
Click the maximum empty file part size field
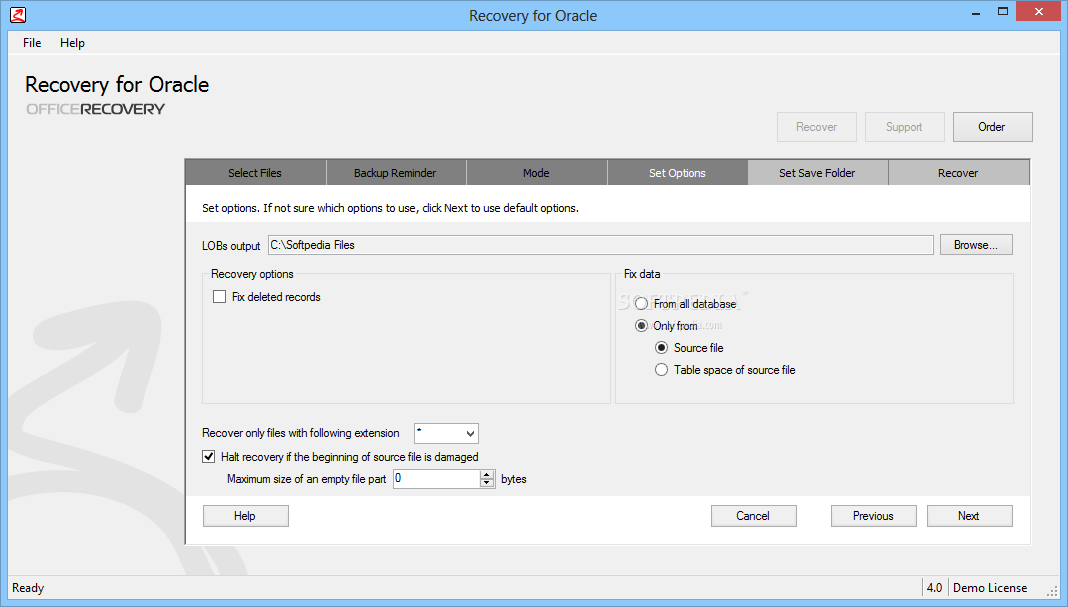pyautogui.click(x=437, y=479)
